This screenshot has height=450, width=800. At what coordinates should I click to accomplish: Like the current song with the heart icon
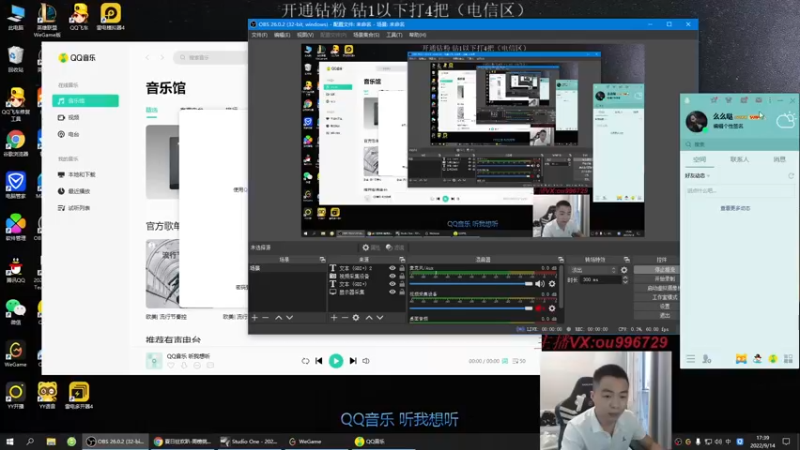click(x=171, y=365)
